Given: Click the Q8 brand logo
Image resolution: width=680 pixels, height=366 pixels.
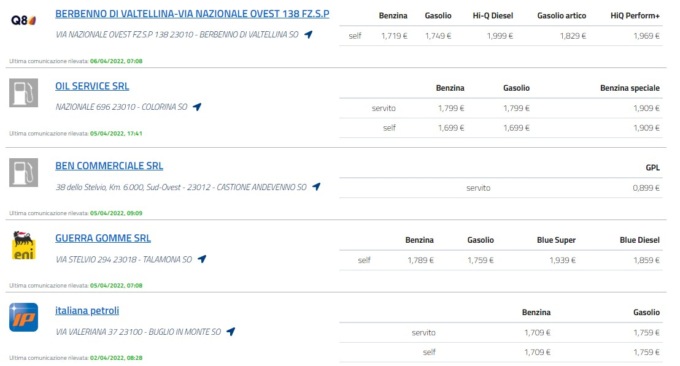Looking at the screenshot, I should (23, 20).
